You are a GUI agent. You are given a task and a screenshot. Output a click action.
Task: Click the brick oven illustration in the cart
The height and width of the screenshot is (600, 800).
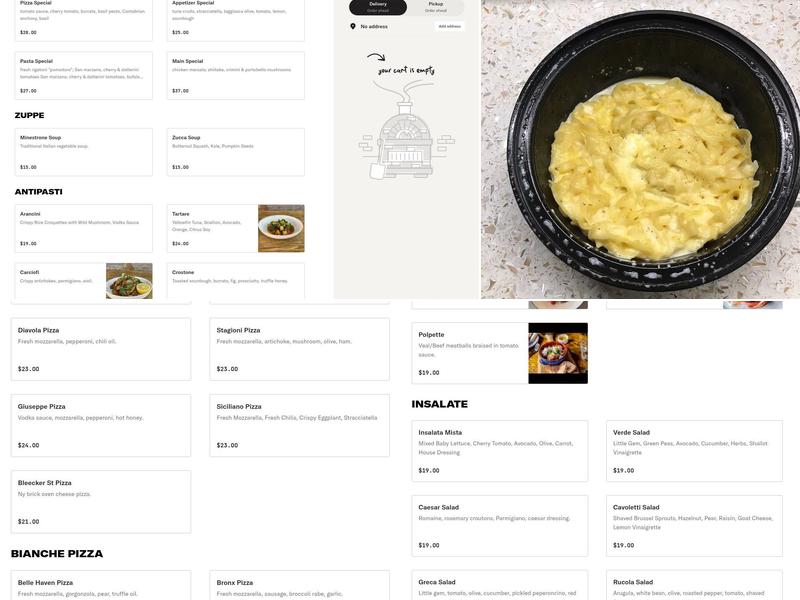pyautogui.click(x=406, y=131)
